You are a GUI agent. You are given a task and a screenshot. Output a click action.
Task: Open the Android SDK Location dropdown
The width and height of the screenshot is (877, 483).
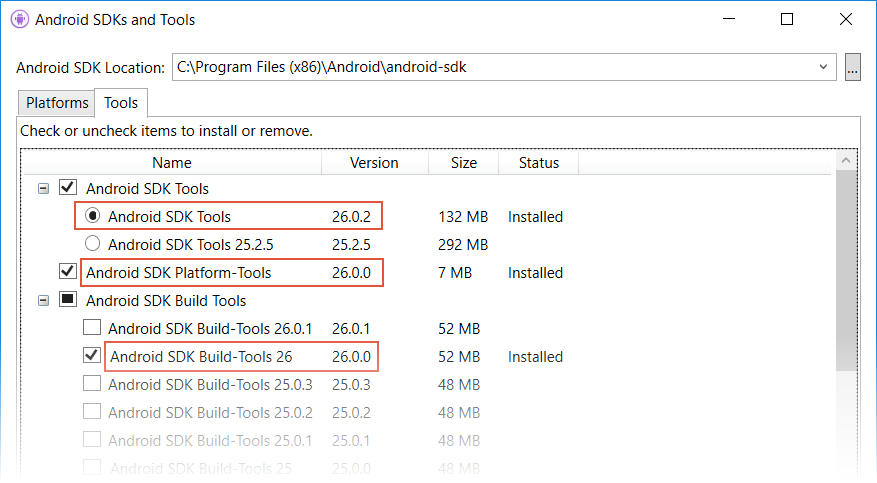tap(823, 67)
